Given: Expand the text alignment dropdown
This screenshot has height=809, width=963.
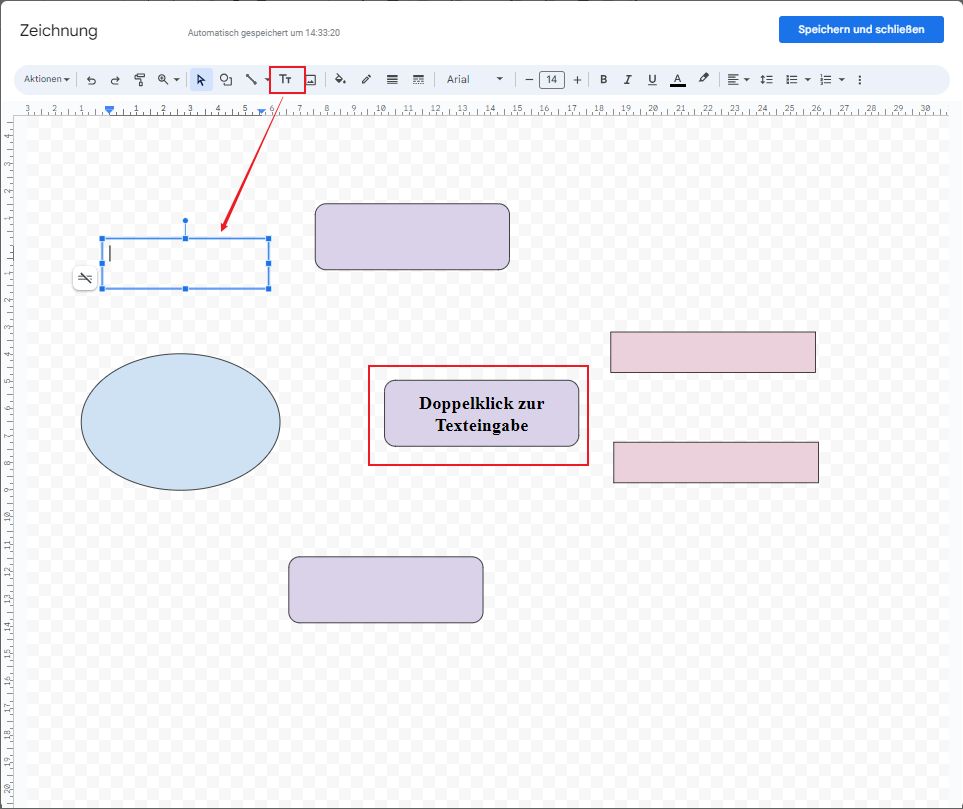Looking at the screenshot, I should [x=738, y=80].
